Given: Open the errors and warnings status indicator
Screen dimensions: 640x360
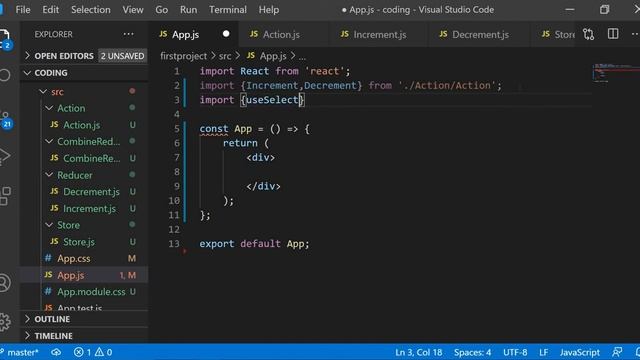Looking at the screenshot, I should coord(93,352).
